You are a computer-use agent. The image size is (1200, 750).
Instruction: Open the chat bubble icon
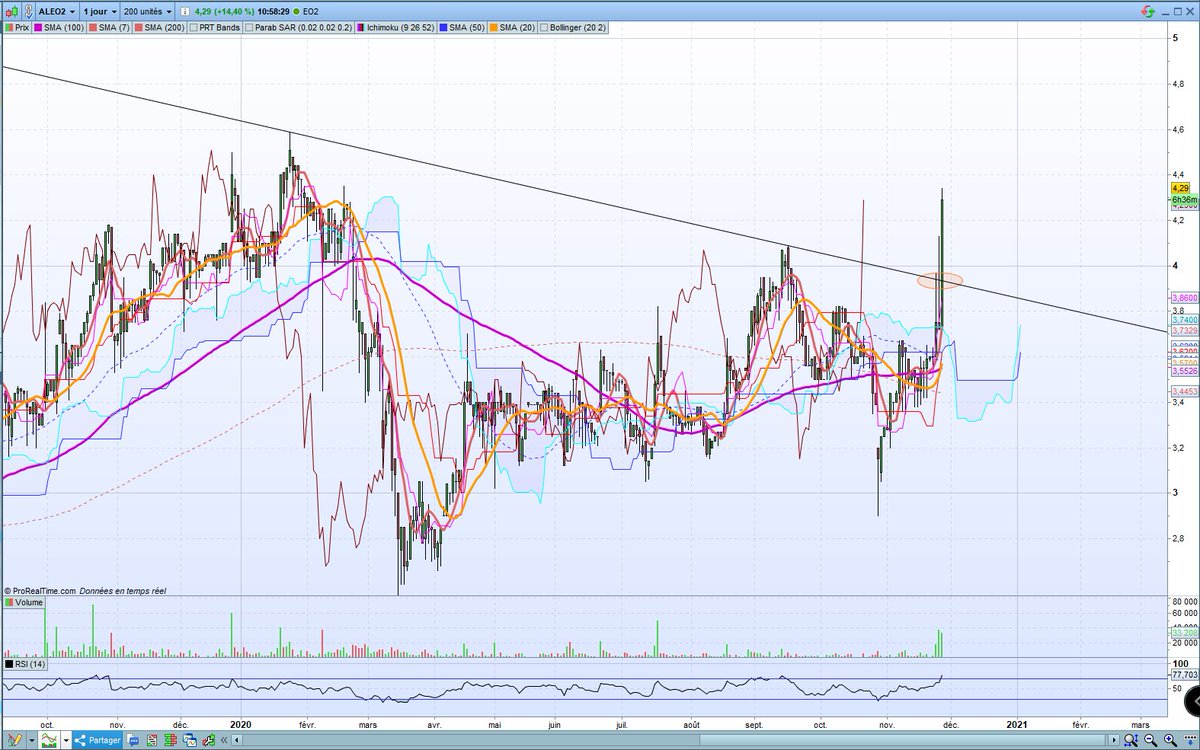(x=133, y=740)
